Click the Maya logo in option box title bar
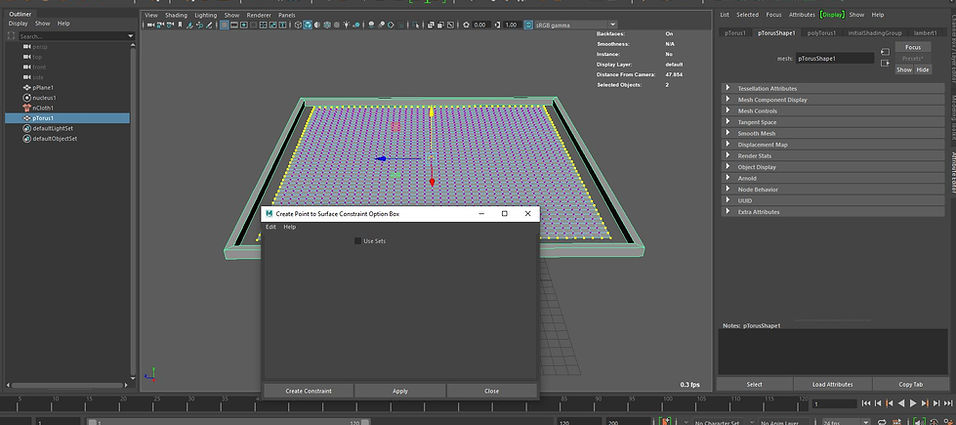This screenshot has height=425, width=956. [269, 214]
